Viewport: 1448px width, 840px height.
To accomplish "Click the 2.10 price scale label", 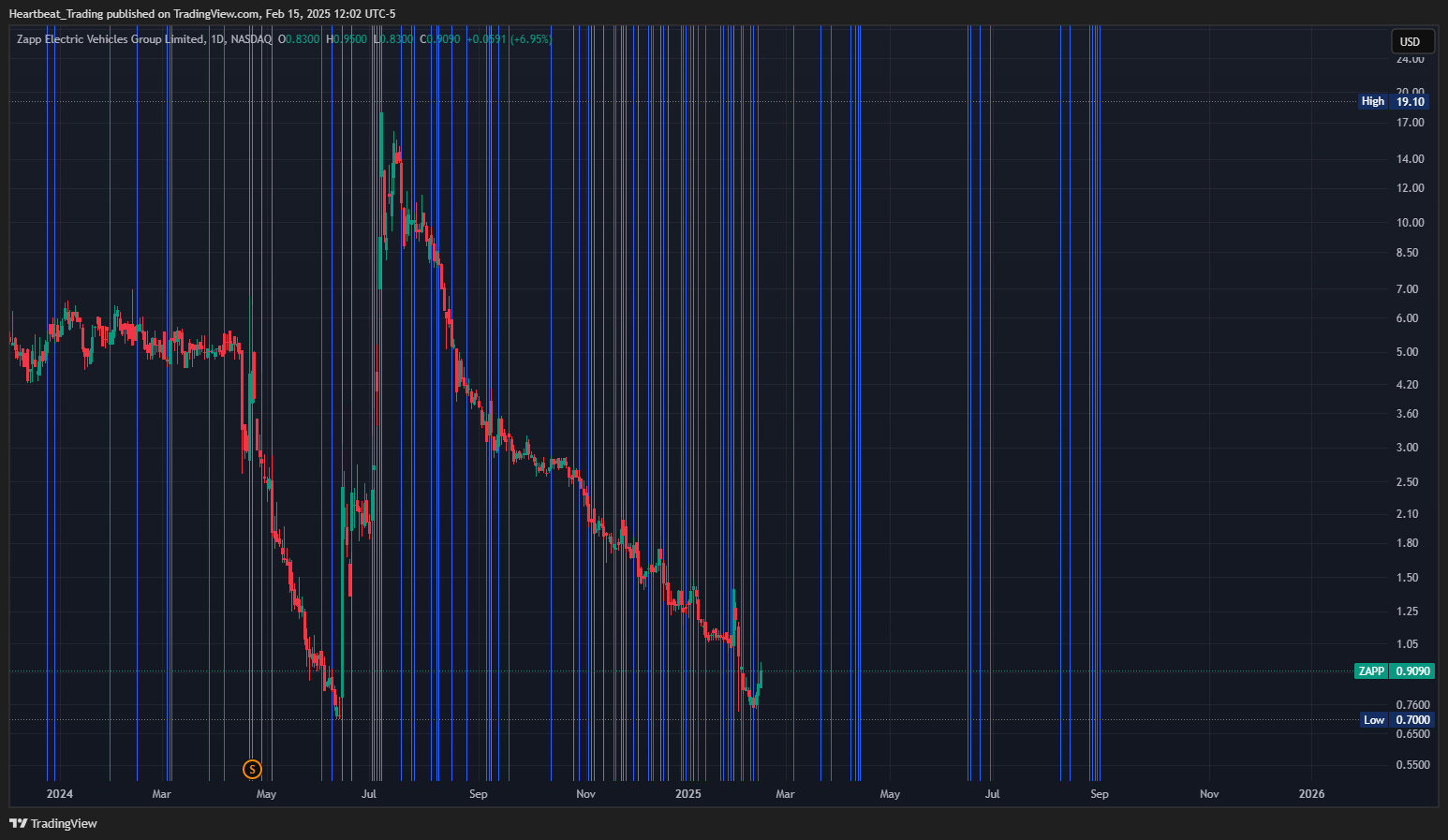I will (x=1407, y=514).
